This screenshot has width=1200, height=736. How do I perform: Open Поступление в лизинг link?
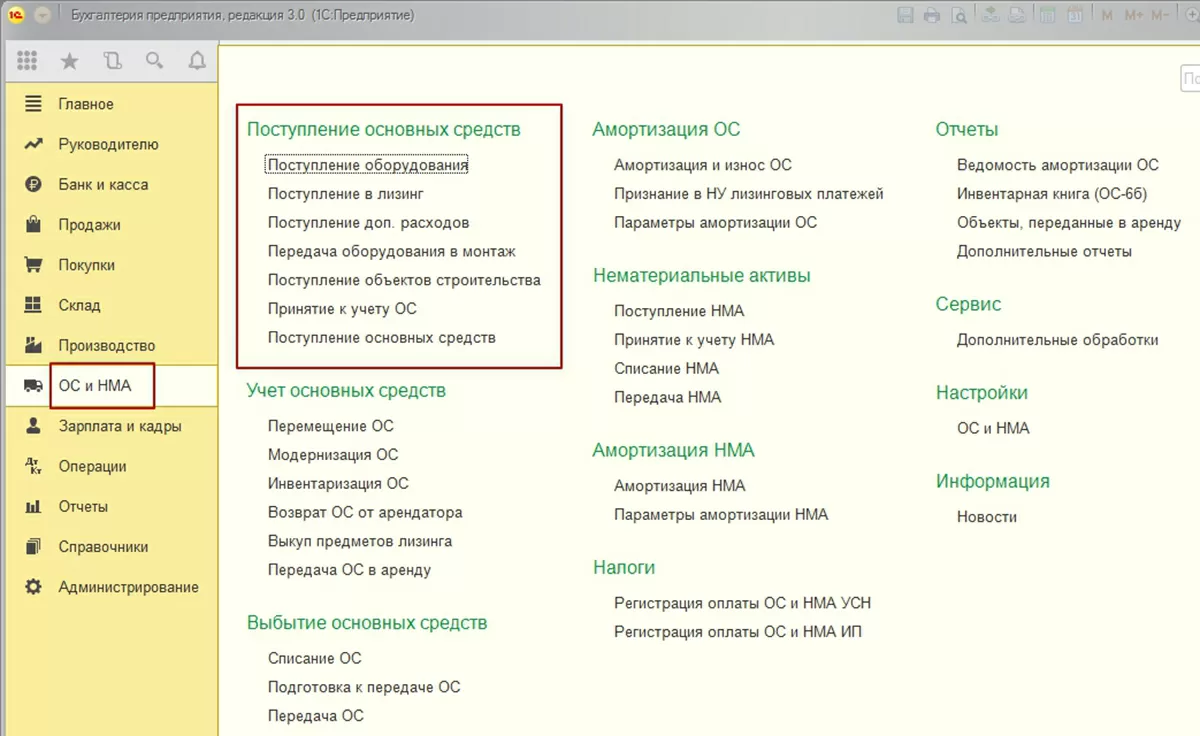click(346, 194)
